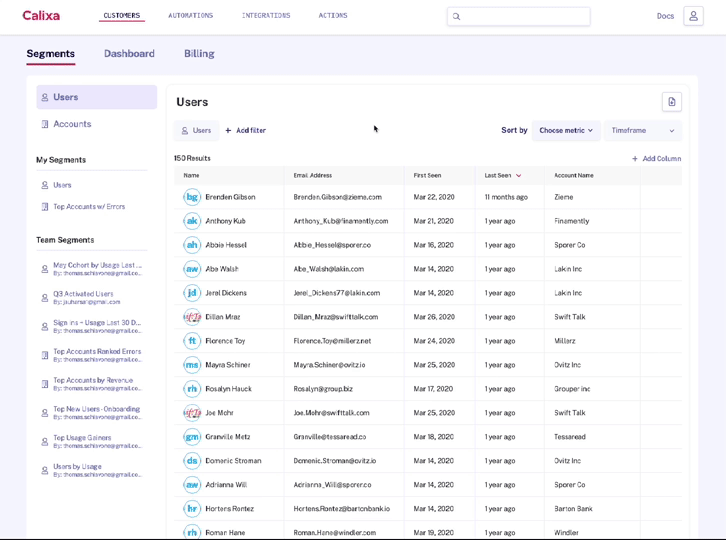726x540 pixels.
Task: Open the Q3 Activated Users segment
Action: pyautogui.click(x=86, y=298)
